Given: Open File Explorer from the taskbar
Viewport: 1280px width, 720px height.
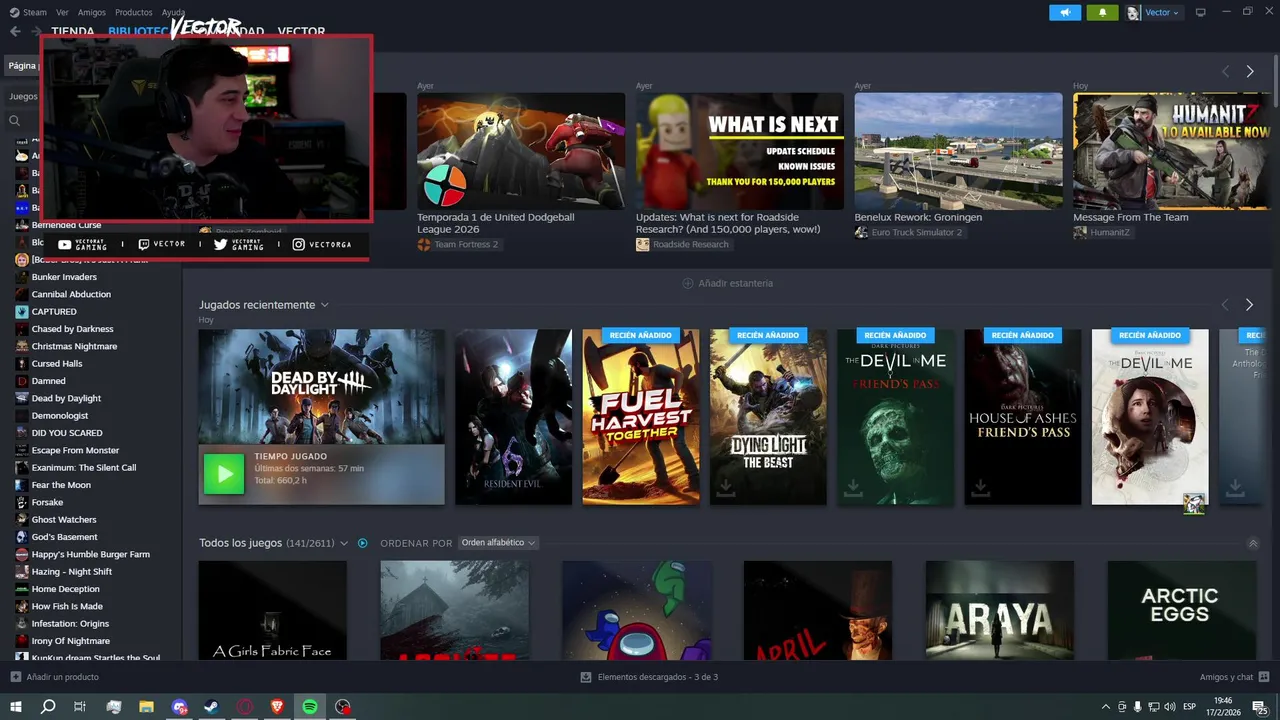Looking at the screenshot, I should click(x=146, y=707).
